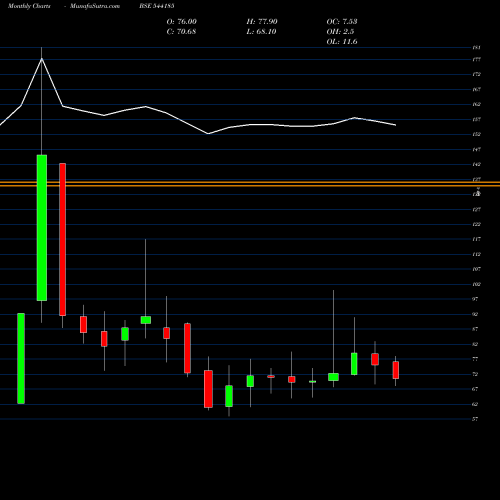Click the orange horizontal price level line
Screen dimensions: 500x500
point(250,184)
